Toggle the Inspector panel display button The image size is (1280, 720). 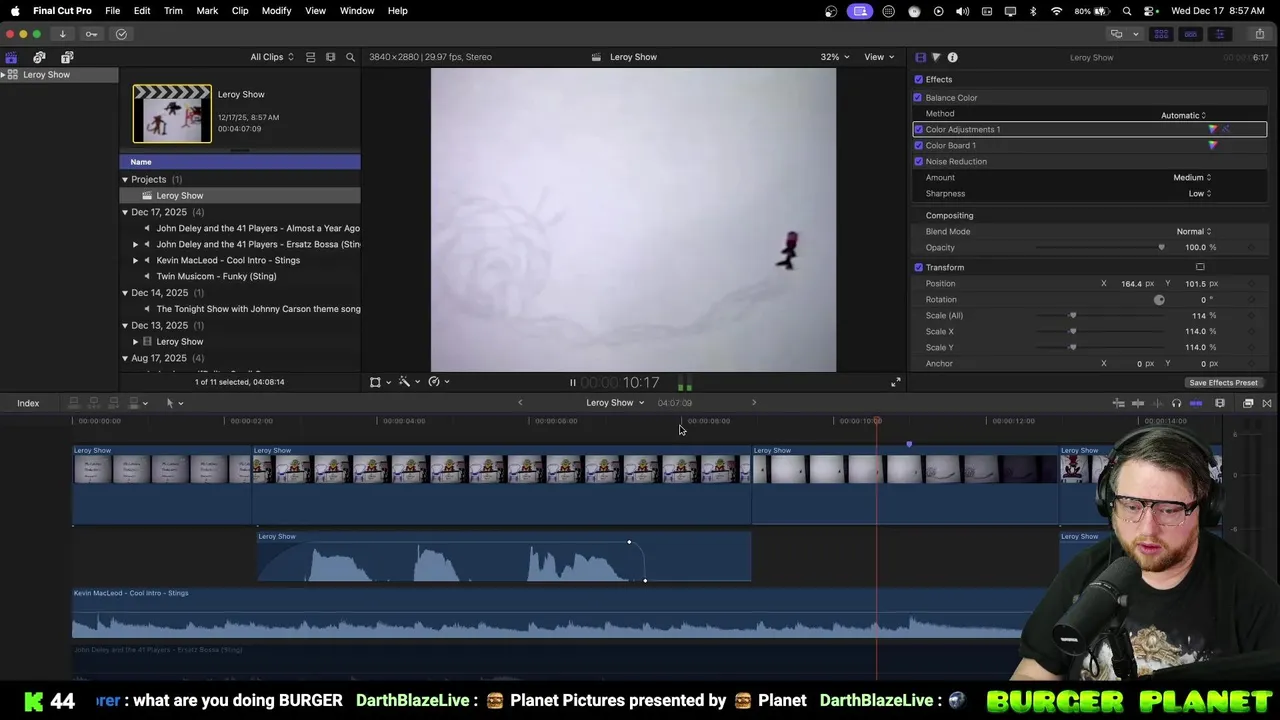click(1219, 34)
